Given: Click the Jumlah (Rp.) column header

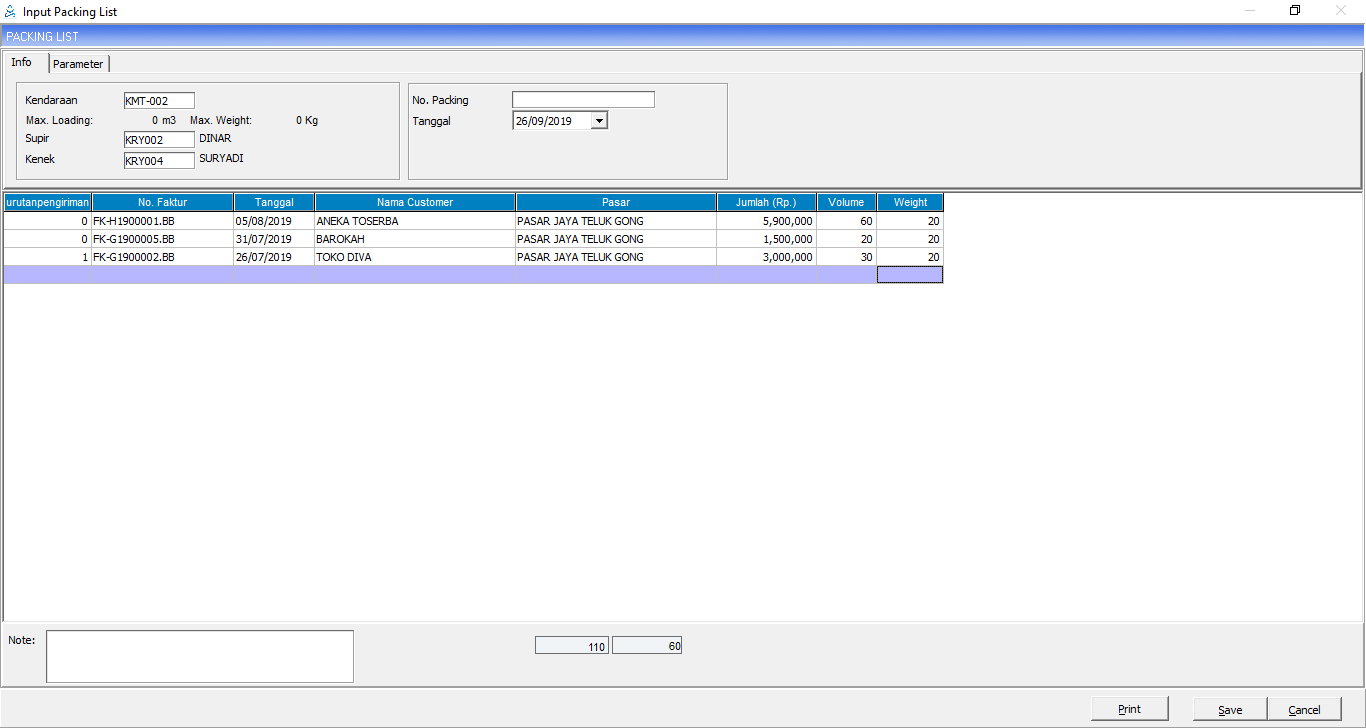Looking at the screenshot, I should click(x=766, y=202).
